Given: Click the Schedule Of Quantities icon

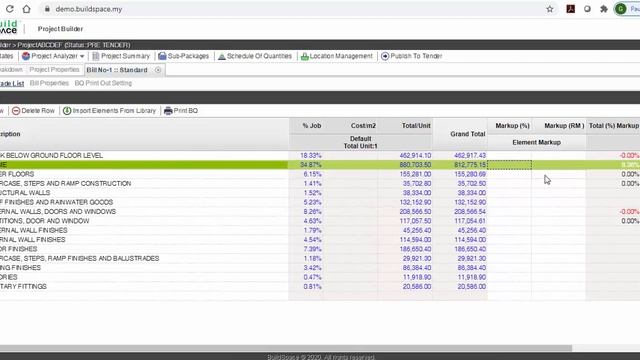Looking at the screenshot, I should point(222,56).
